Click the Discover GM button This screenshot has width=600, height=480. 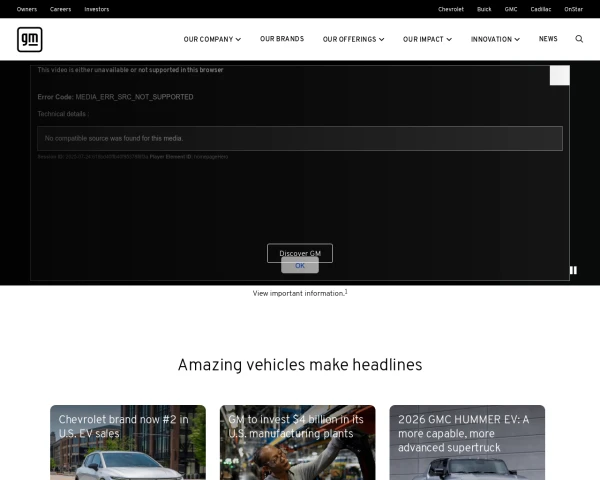coord(300,250)
